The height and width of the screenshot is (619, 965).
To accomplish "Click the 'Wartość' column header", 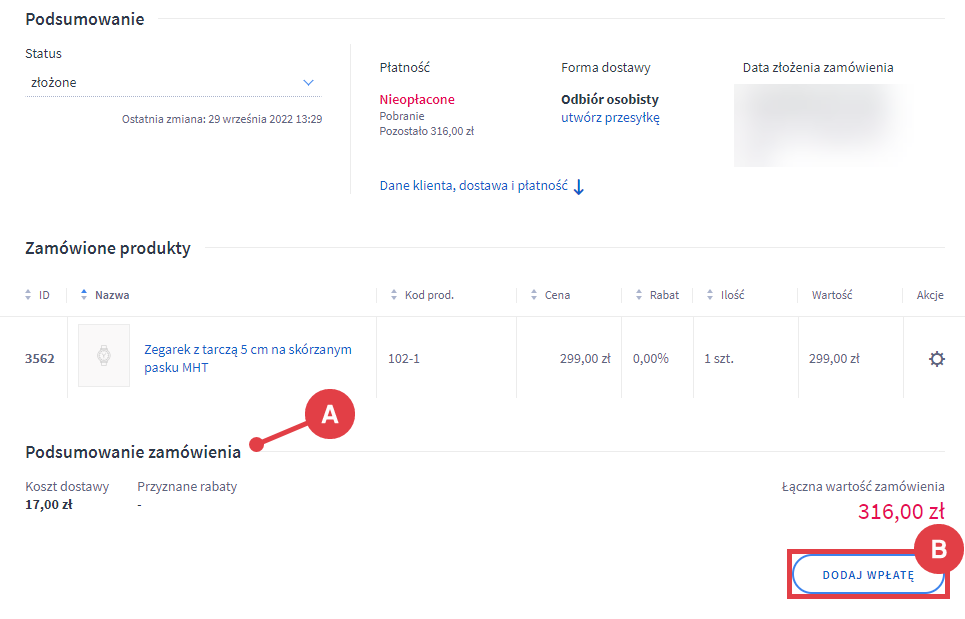I will 831,295.
